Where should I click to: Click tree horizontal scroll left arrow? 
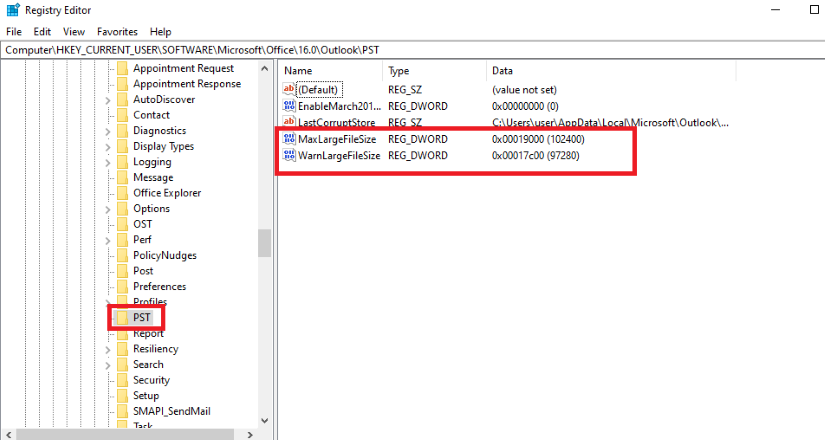click(8, 435)
